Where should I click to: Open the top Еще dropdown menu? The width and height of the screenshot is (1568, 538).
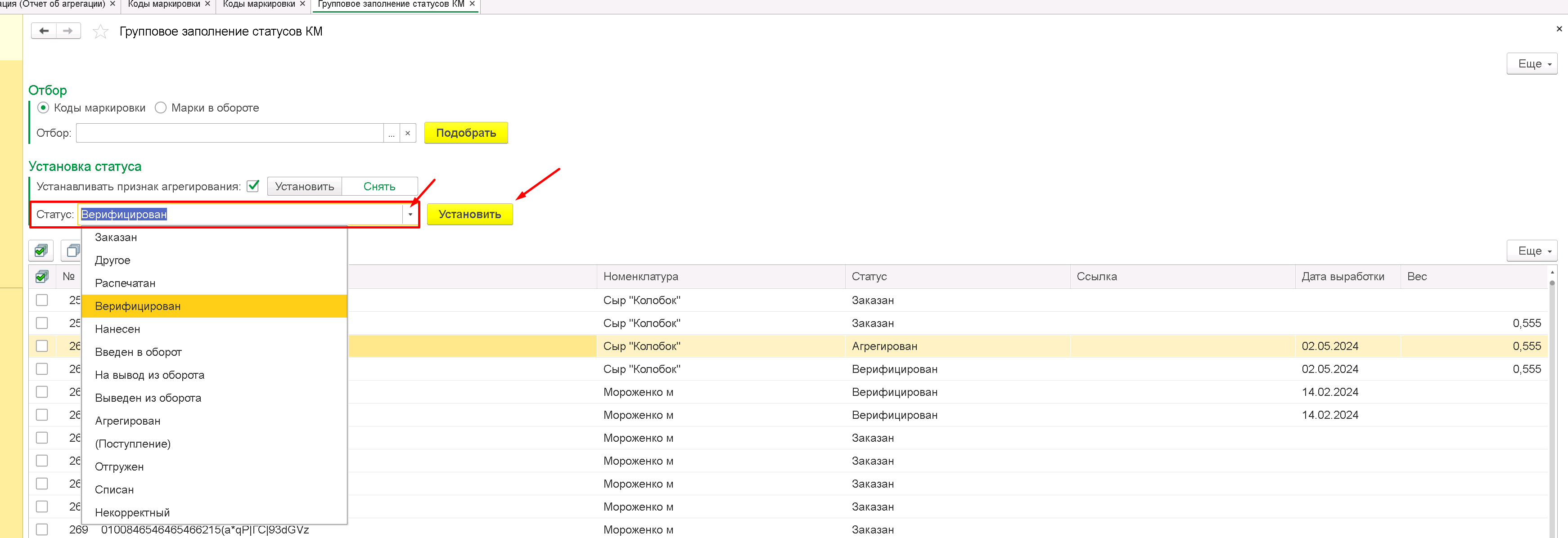[x=1532, y=64]
